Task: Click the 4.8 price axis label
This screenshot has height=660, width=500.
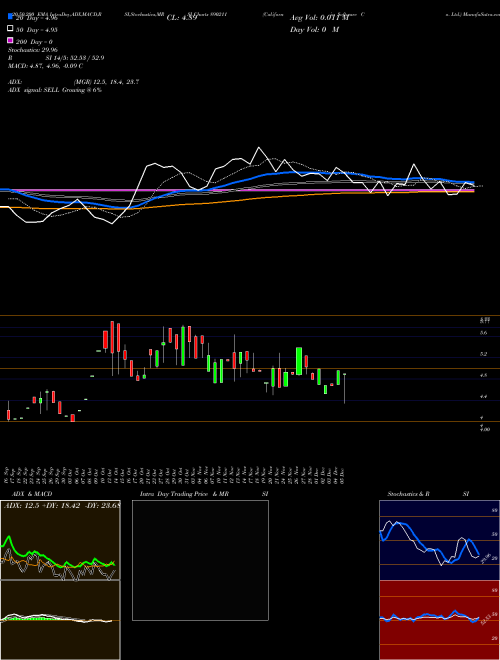Action: tap(484, 375)
